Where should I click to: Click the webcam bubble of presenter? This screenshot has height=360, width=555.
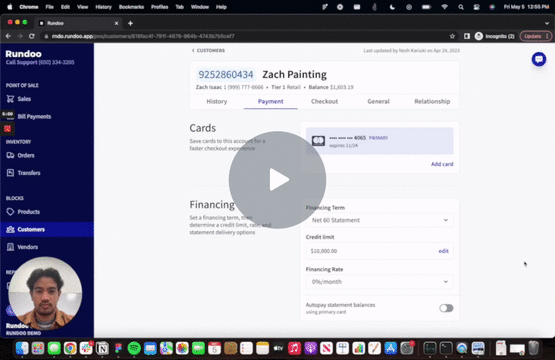45,293
